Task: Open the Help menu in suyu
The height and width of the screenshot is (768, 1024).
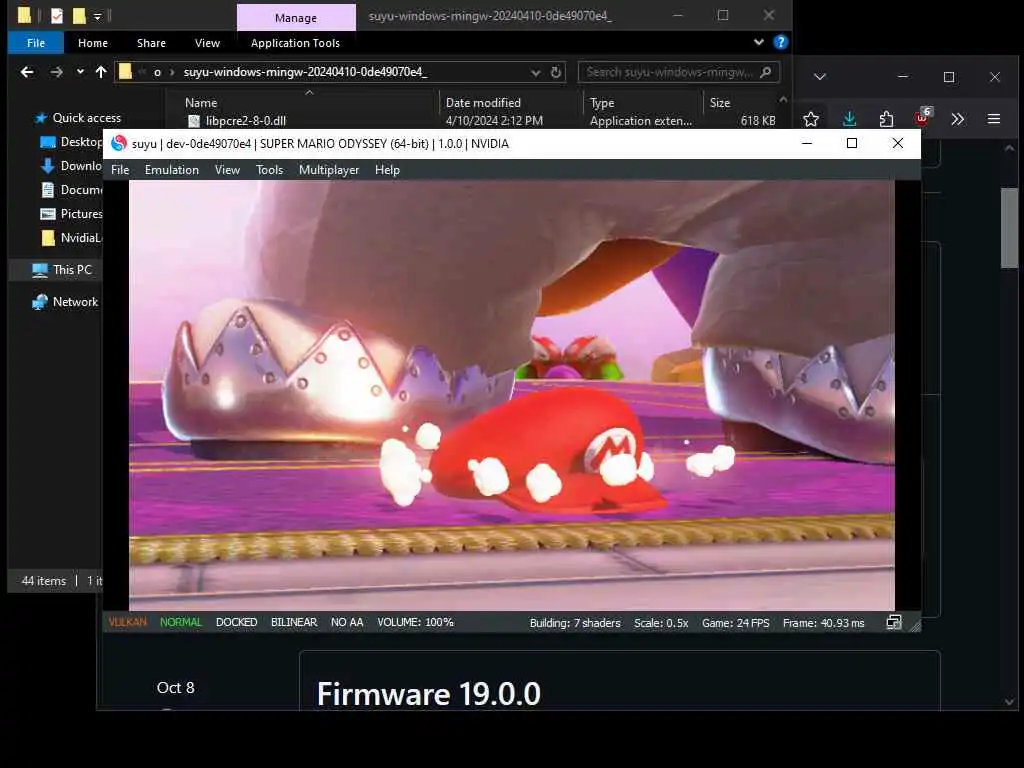Action: coord(387,170)
